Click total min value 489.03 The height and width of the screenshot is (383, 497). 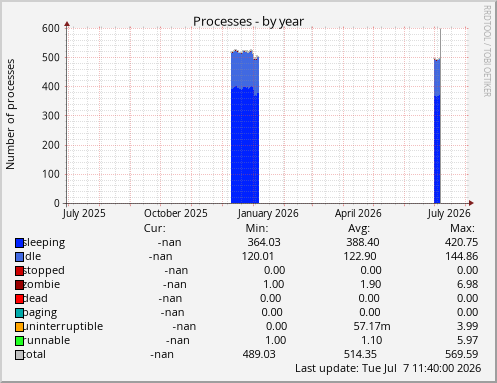(x=259, y=354)
